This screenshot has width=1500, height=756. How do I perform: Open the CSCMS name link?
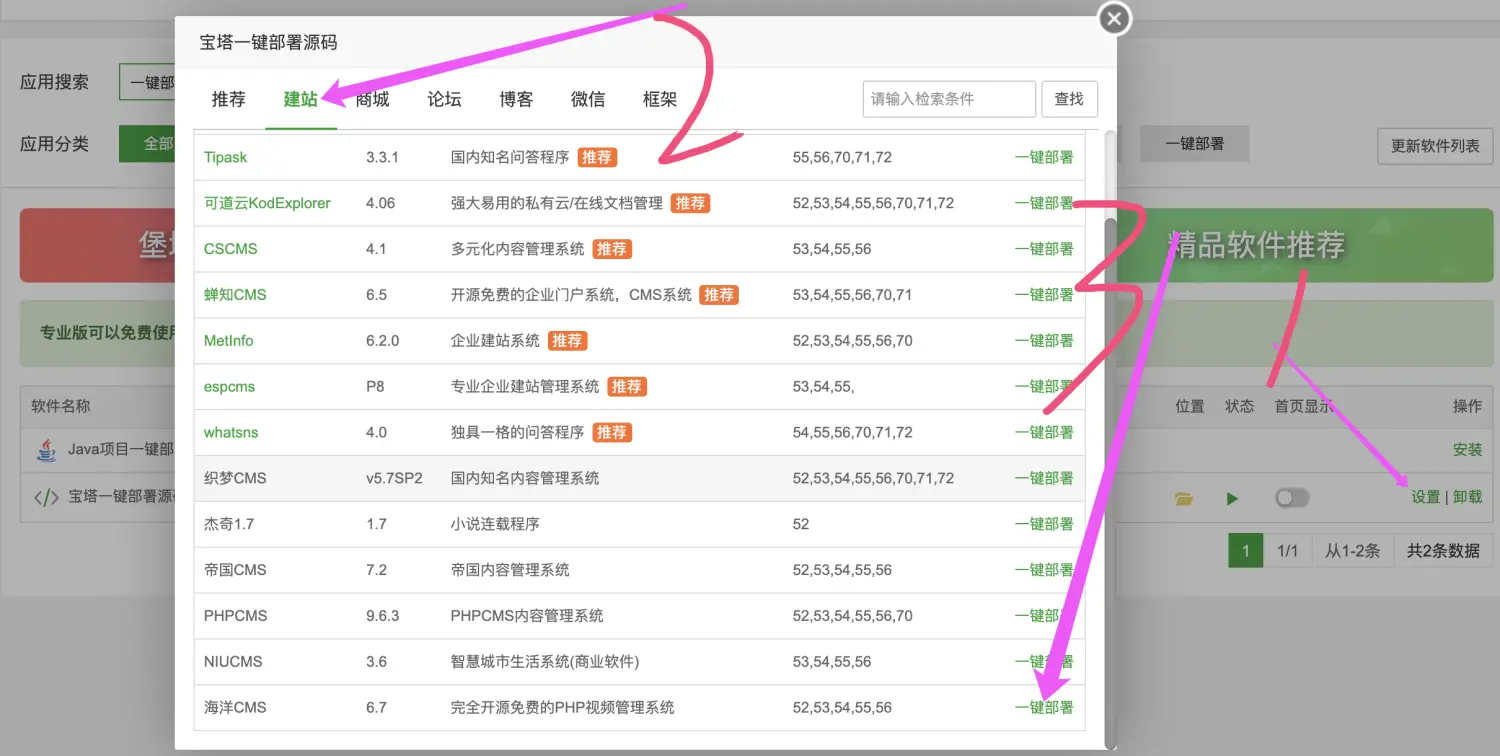230,249
